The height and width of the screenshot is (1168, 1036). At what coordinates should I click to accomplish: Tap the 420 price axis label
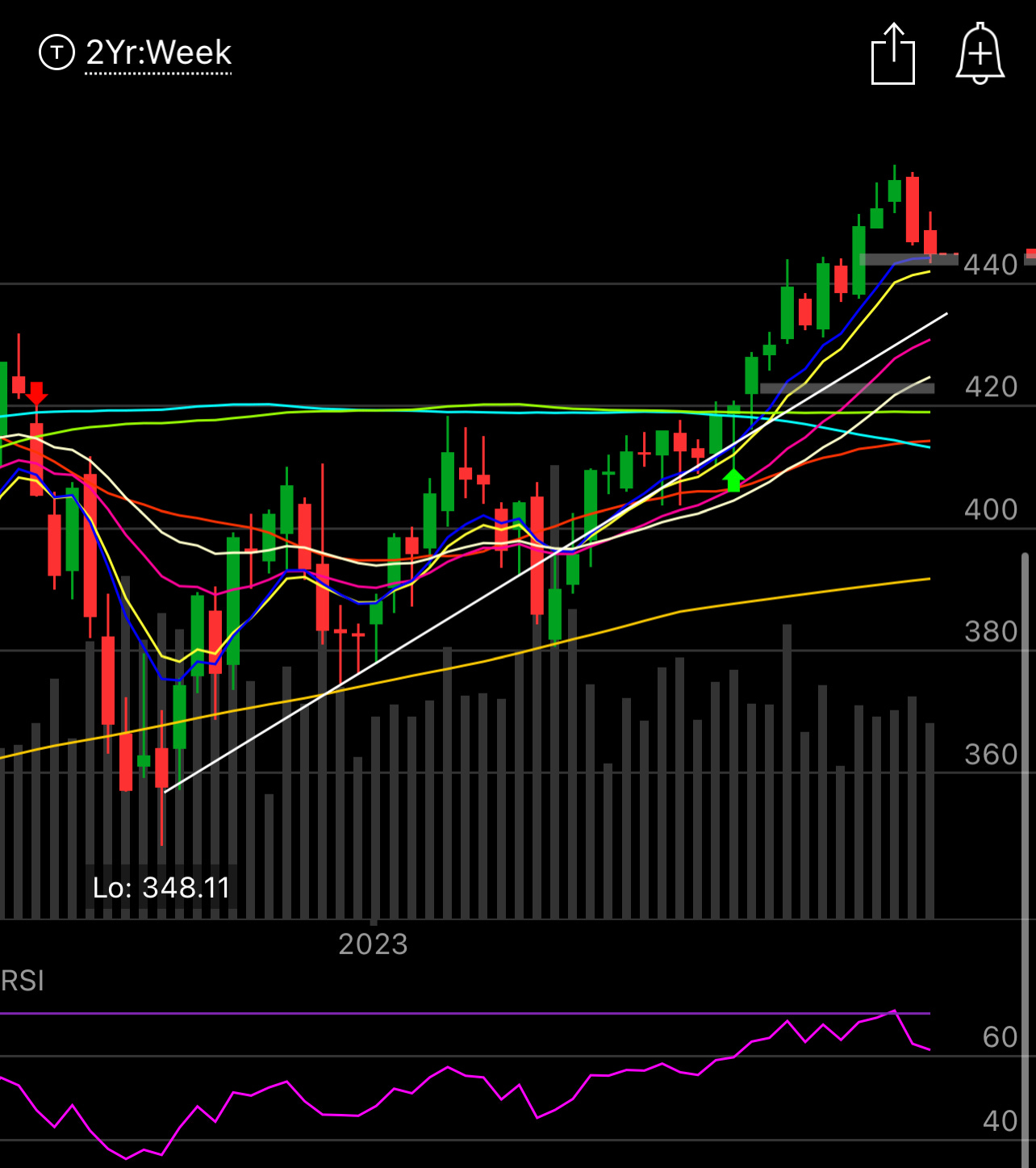tap(991, 387)
